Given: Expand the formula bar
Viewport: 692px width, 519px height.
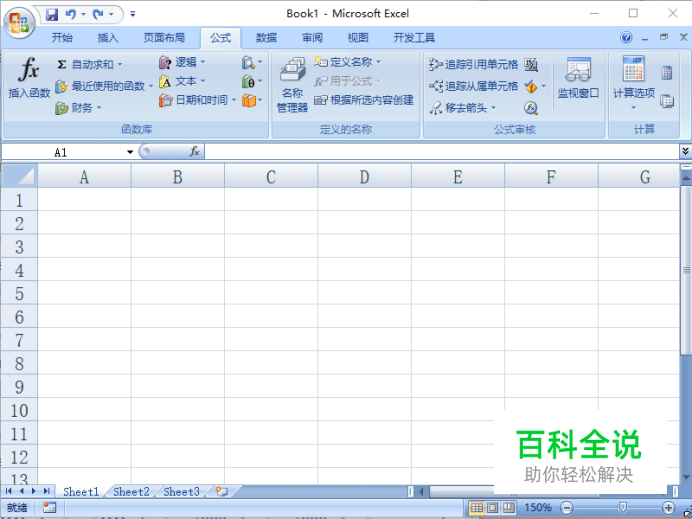Looking at the screenshot, I should [685, 151].
